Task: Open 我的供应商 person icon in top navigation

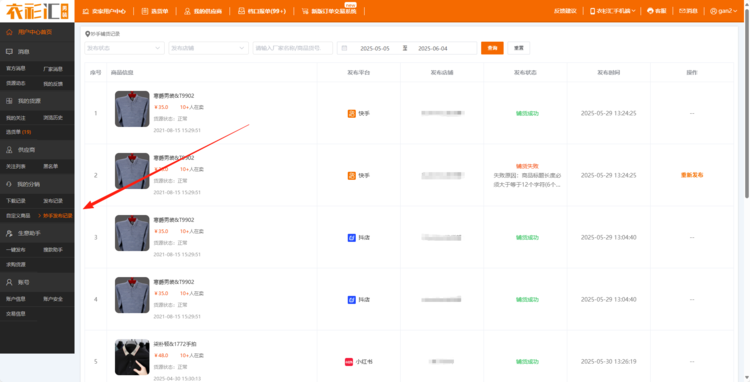Action: [188, 11]
